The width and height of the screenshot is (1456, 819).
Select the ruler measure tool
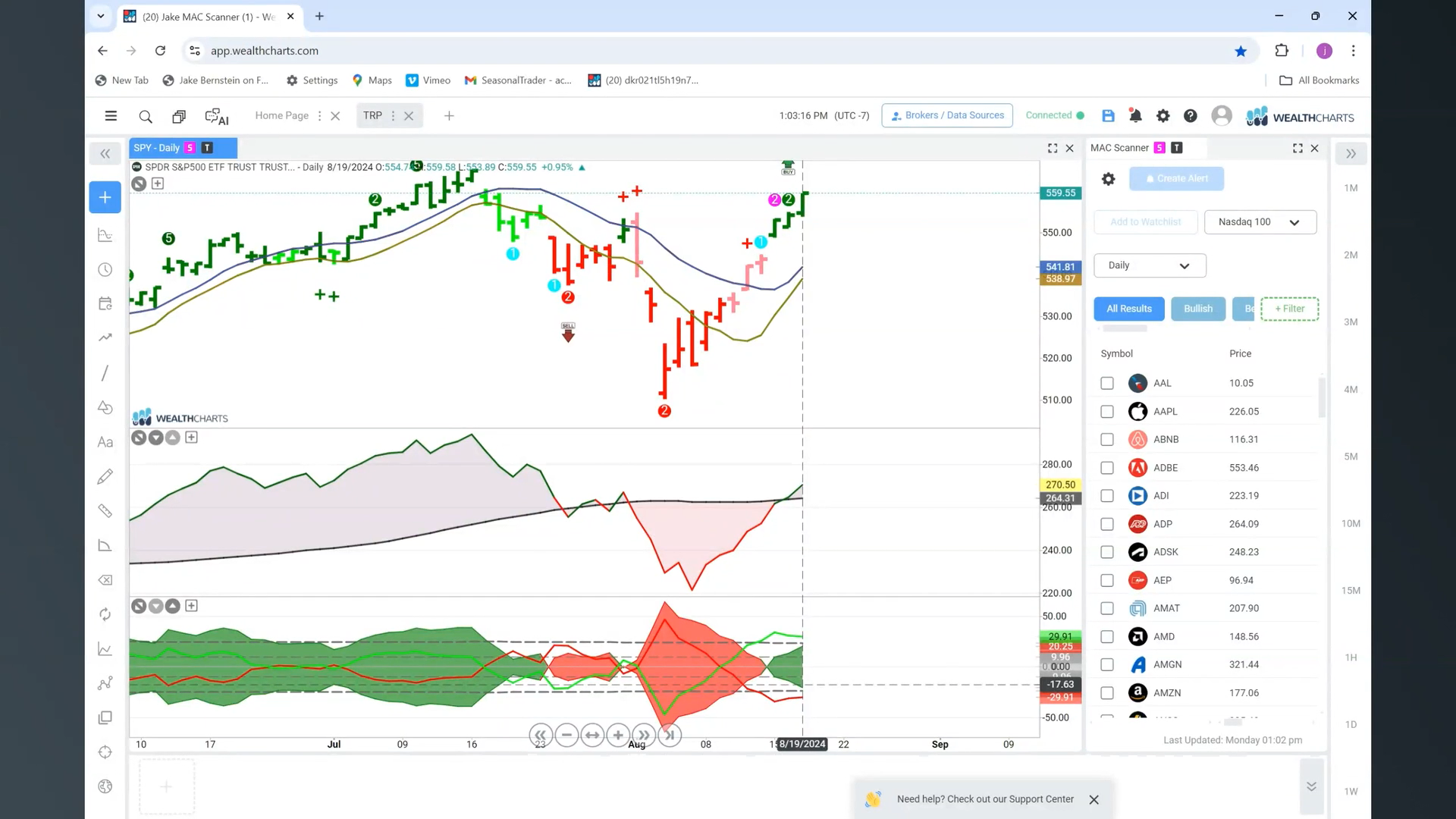coord(105,510)
